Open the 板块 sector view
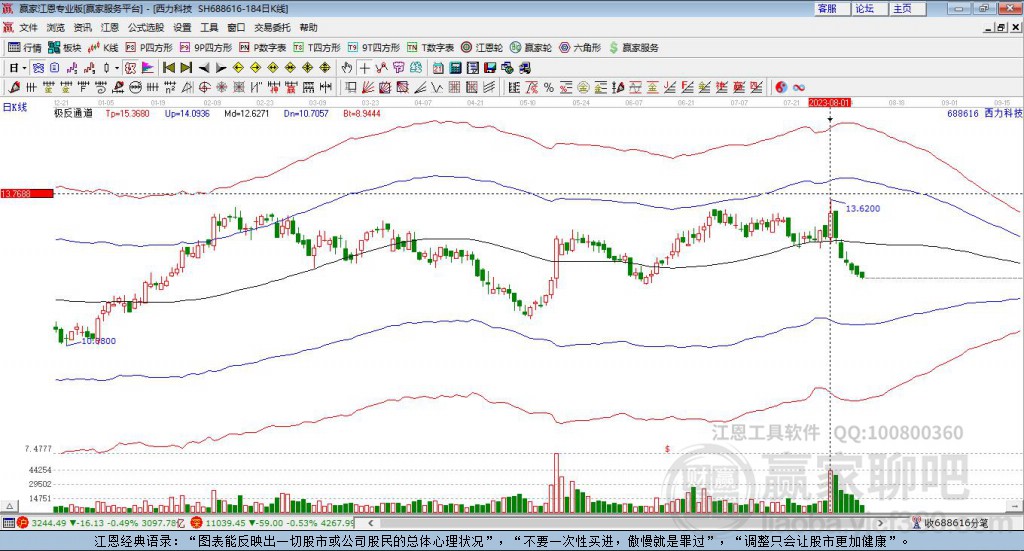 [65, 48]
